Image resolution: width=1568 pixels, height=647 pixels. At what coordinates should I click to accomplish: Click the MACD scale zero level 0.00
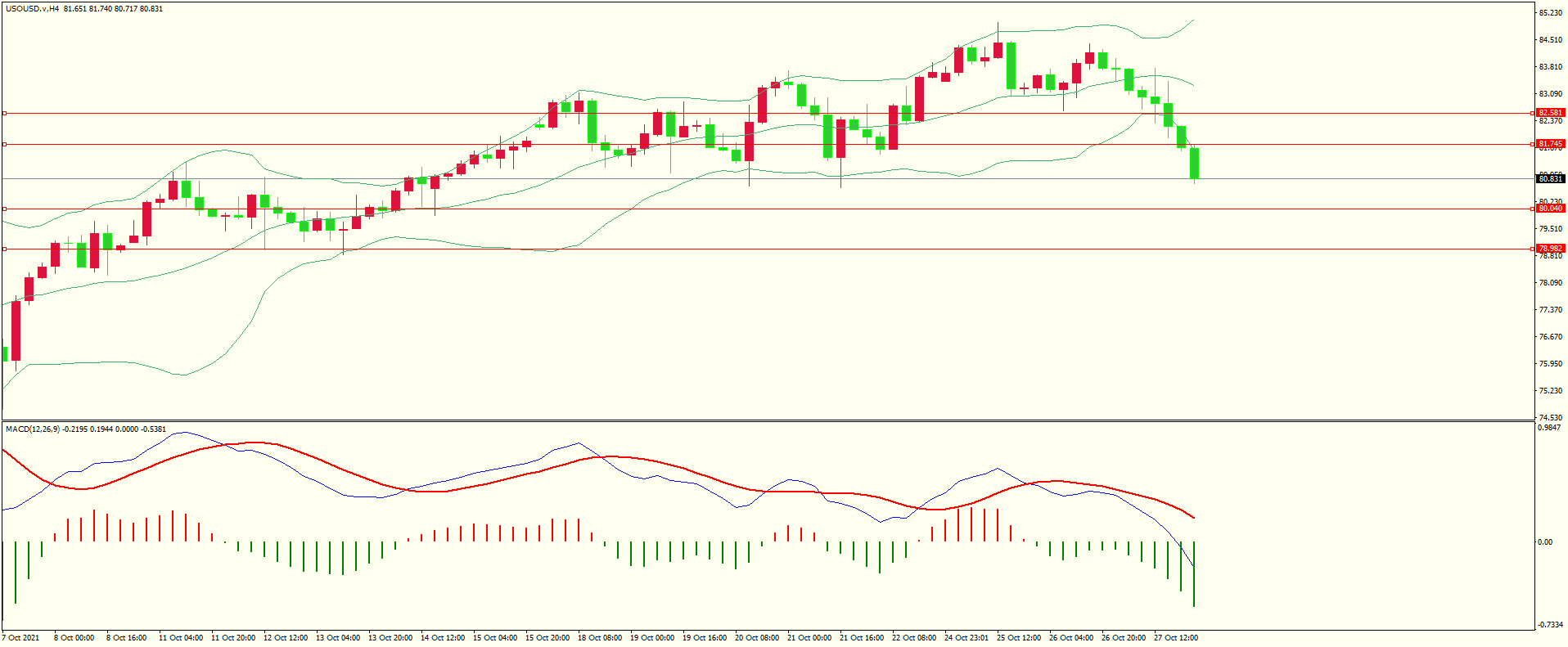pyautogui.click(x=1544, y=542)
